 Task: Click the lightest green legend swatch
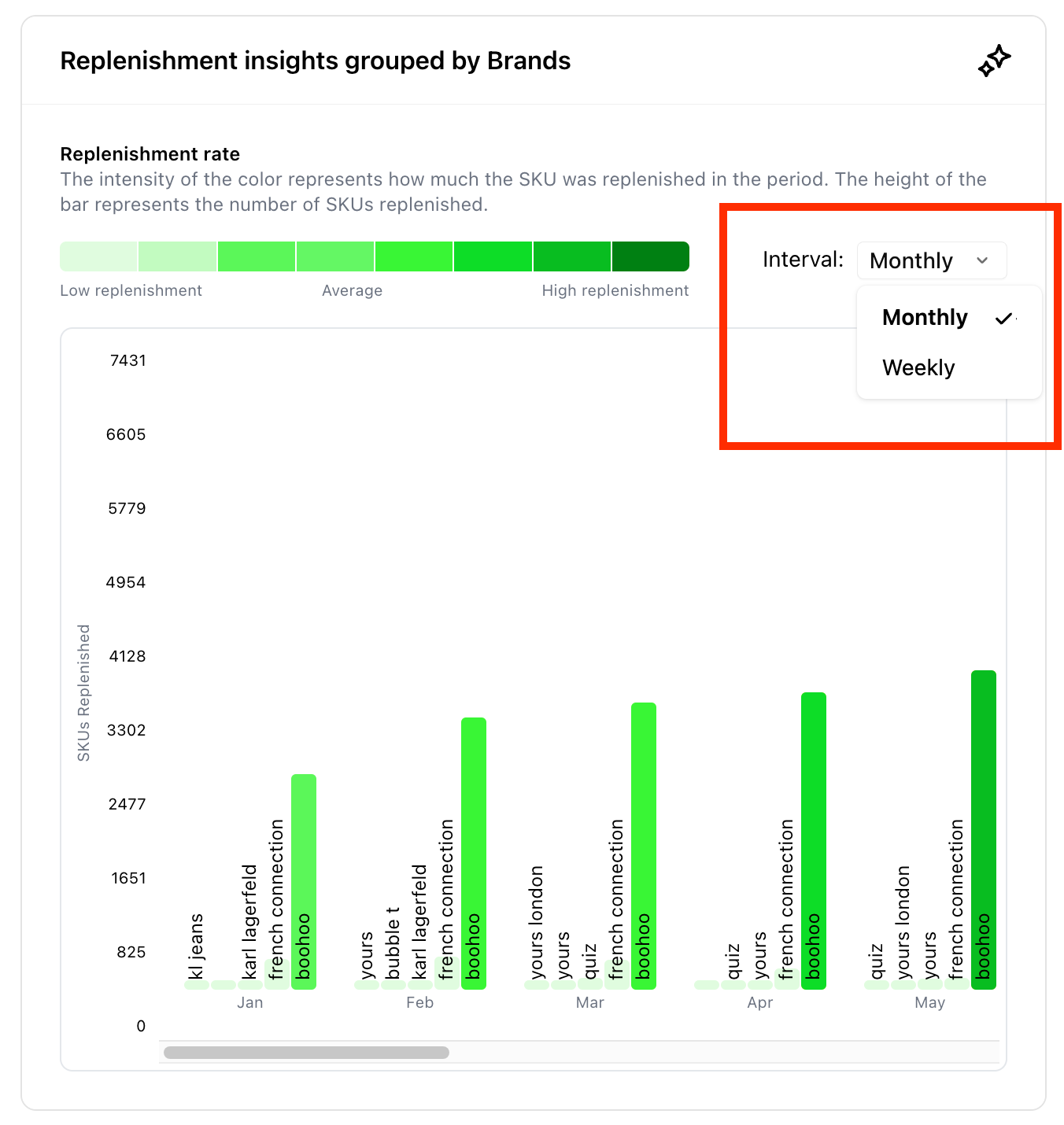pyautogui.click(x=98, y=256)
